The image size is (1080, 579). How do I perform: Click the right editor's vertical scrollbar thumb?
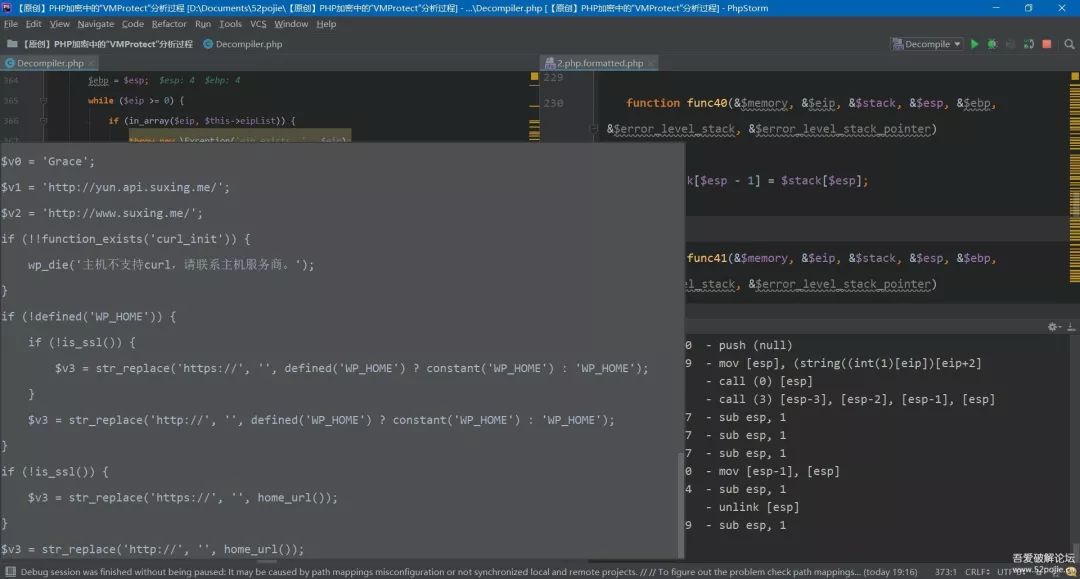click(x=1075, y=202)
